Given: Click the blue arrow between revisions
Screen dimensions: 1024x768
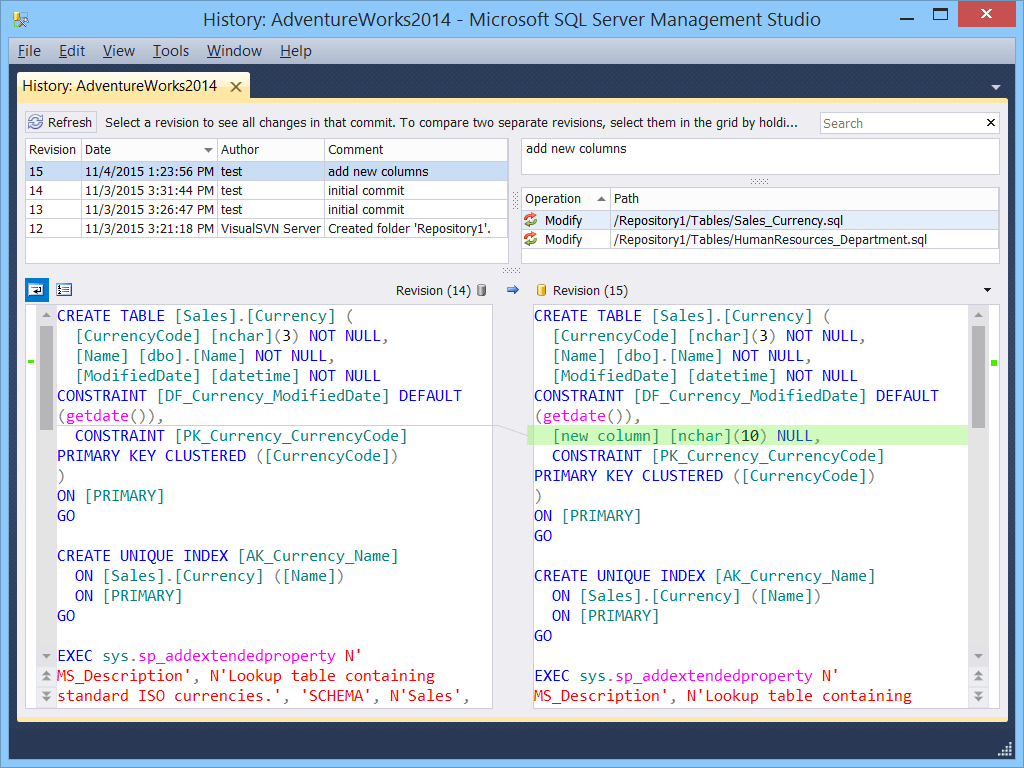Looking at the screenshot, I should tap(513, 290).
